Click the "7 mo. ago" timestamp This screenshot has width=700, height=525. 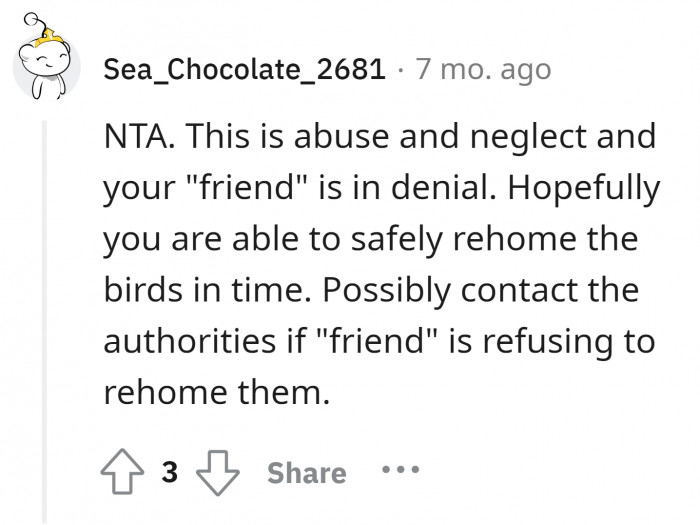click(482, 69)
